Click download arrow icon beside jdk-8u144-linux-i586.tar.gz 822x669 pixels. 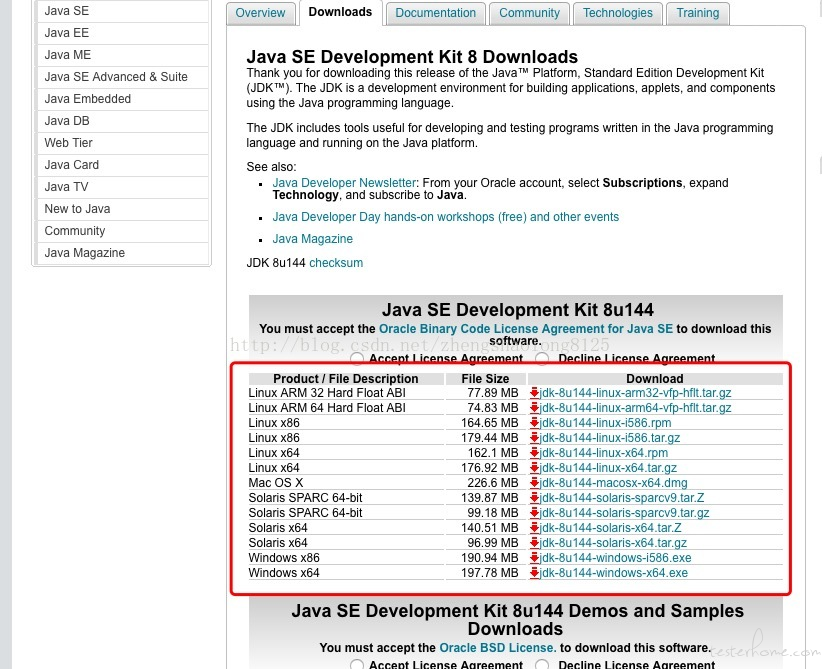click(x=534, y=438)
